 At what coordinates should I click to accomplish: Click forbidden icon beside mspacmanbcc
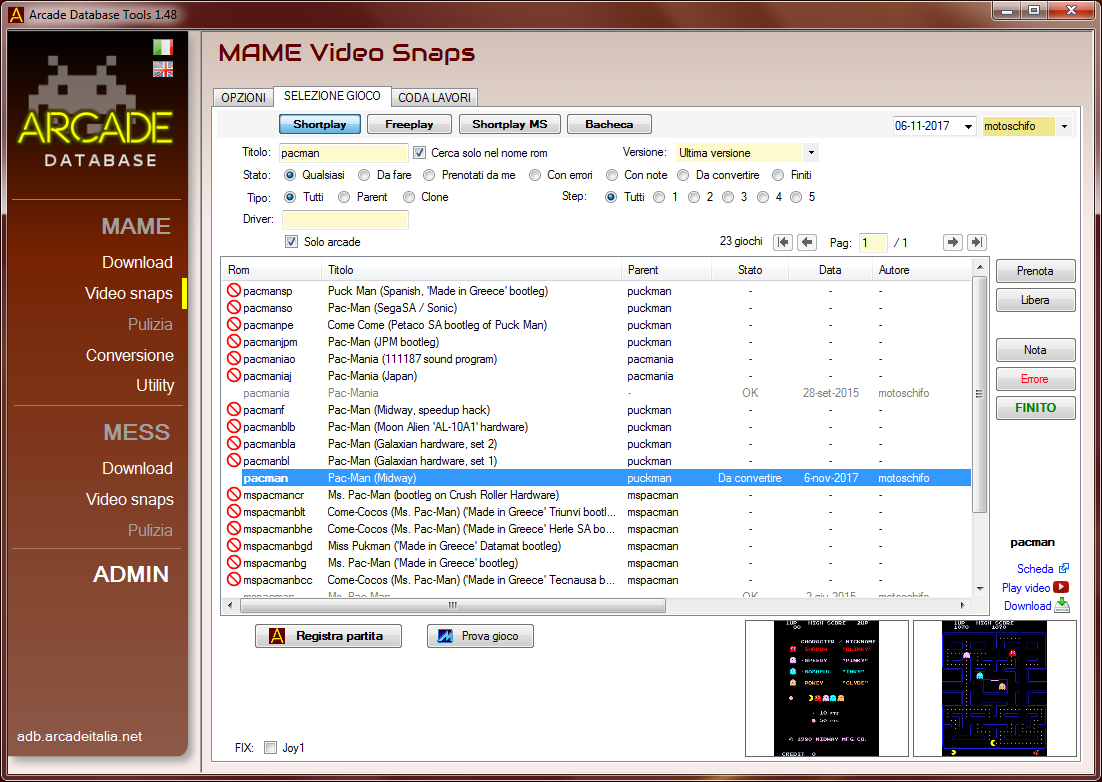pos(234,580)
